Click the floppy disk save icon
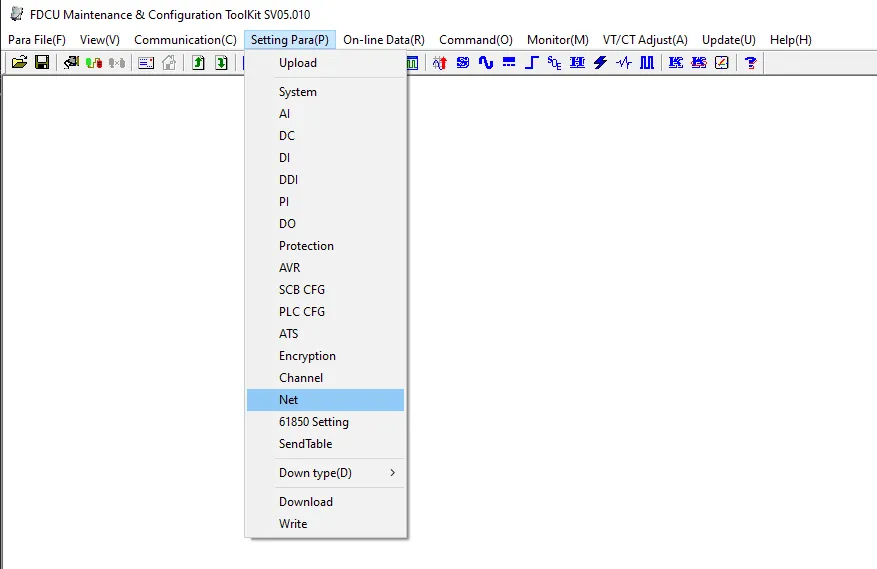Image resolution: width=877 pixels, height=569 pixels. click(x=42, y=62)
